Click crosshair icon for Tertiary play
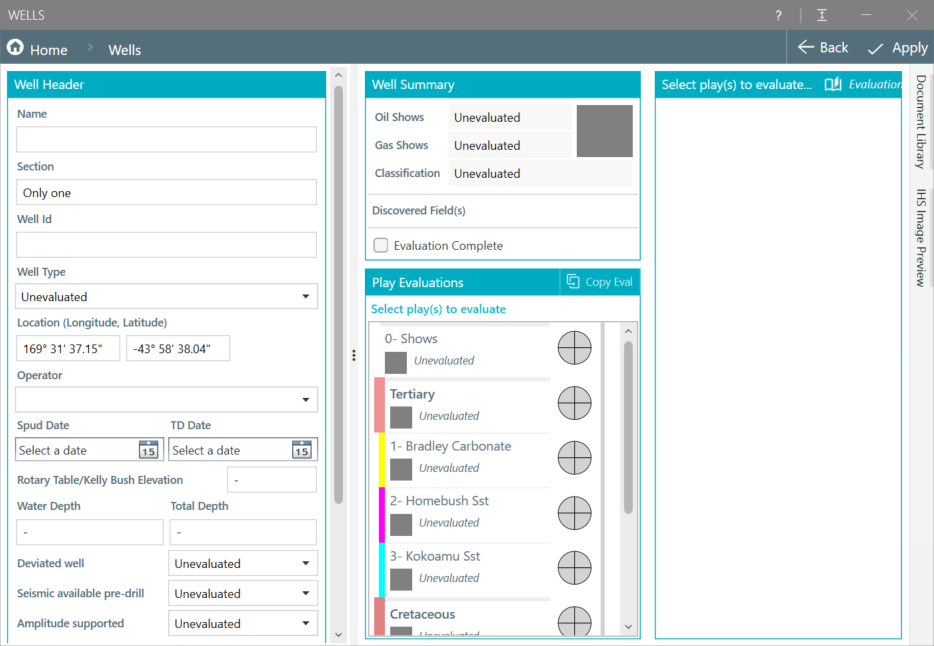The image size is (934, 646). tap(574, 403)
